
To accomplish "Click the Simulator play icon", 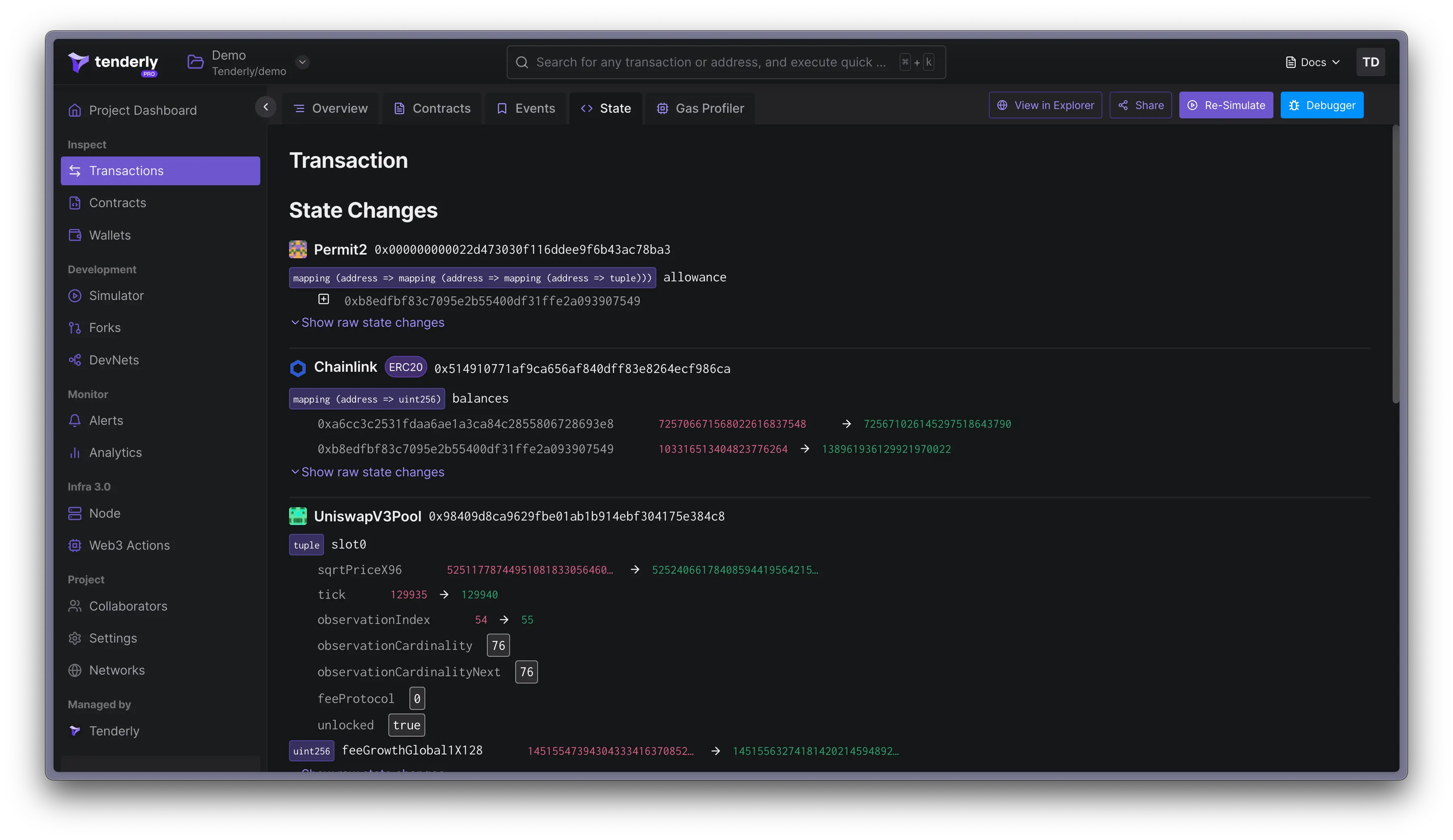I will point(75,296).
